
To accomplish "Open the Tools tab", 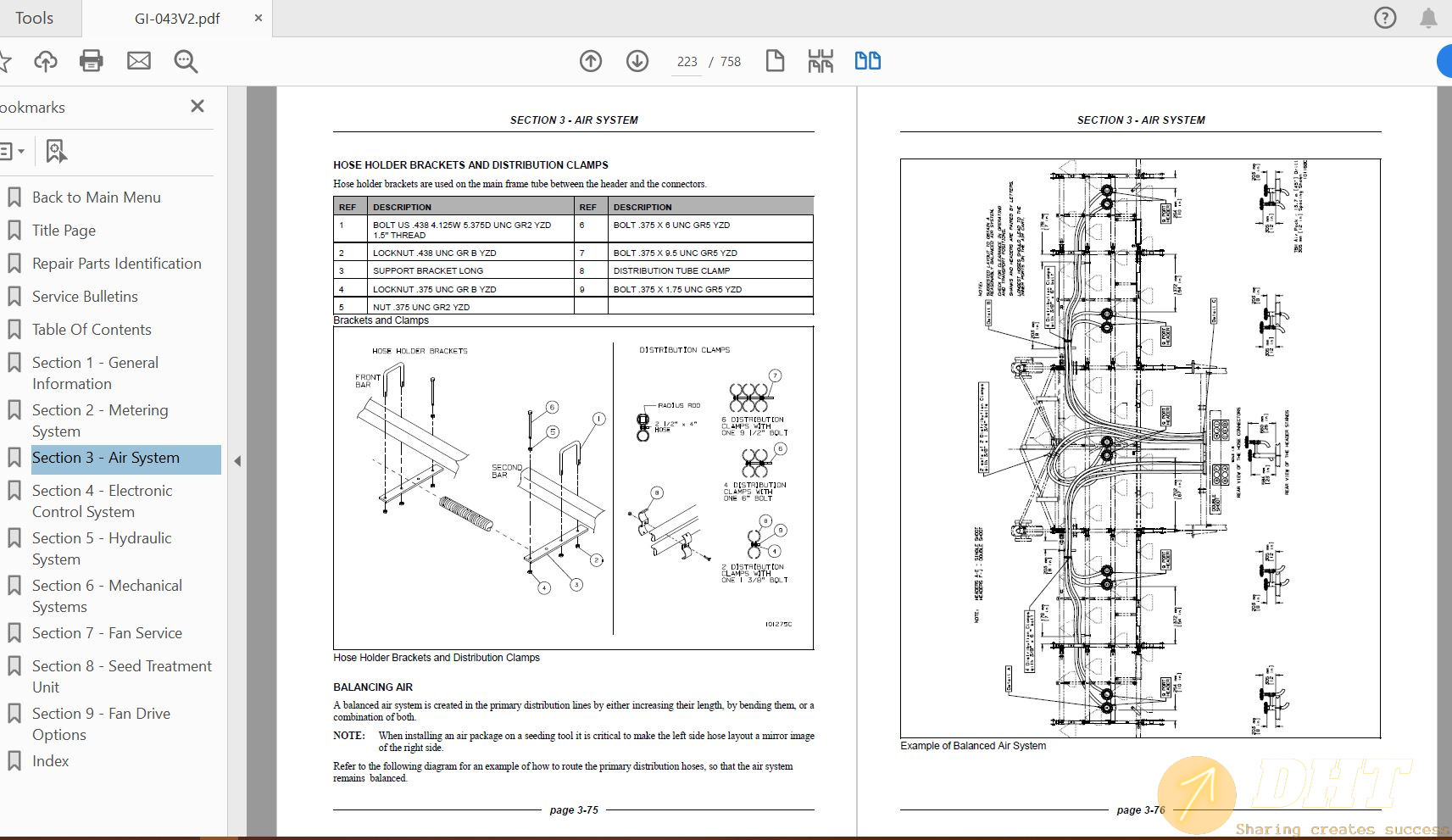I will tap(34, 18).
